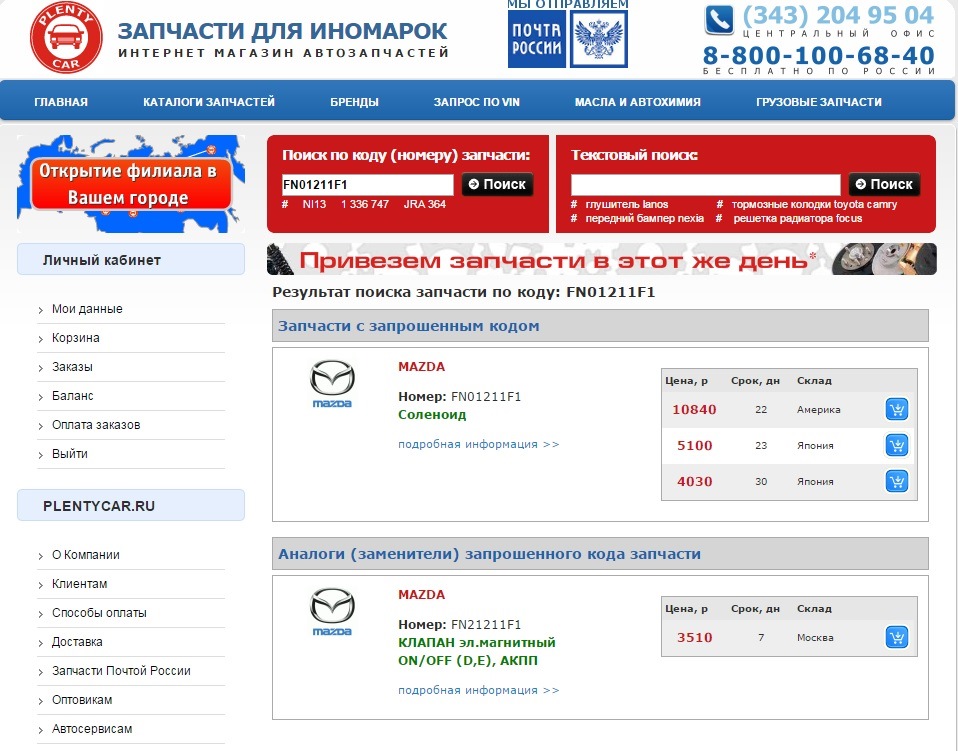
Task: Click the price 4030
Action: click(695, 482)
